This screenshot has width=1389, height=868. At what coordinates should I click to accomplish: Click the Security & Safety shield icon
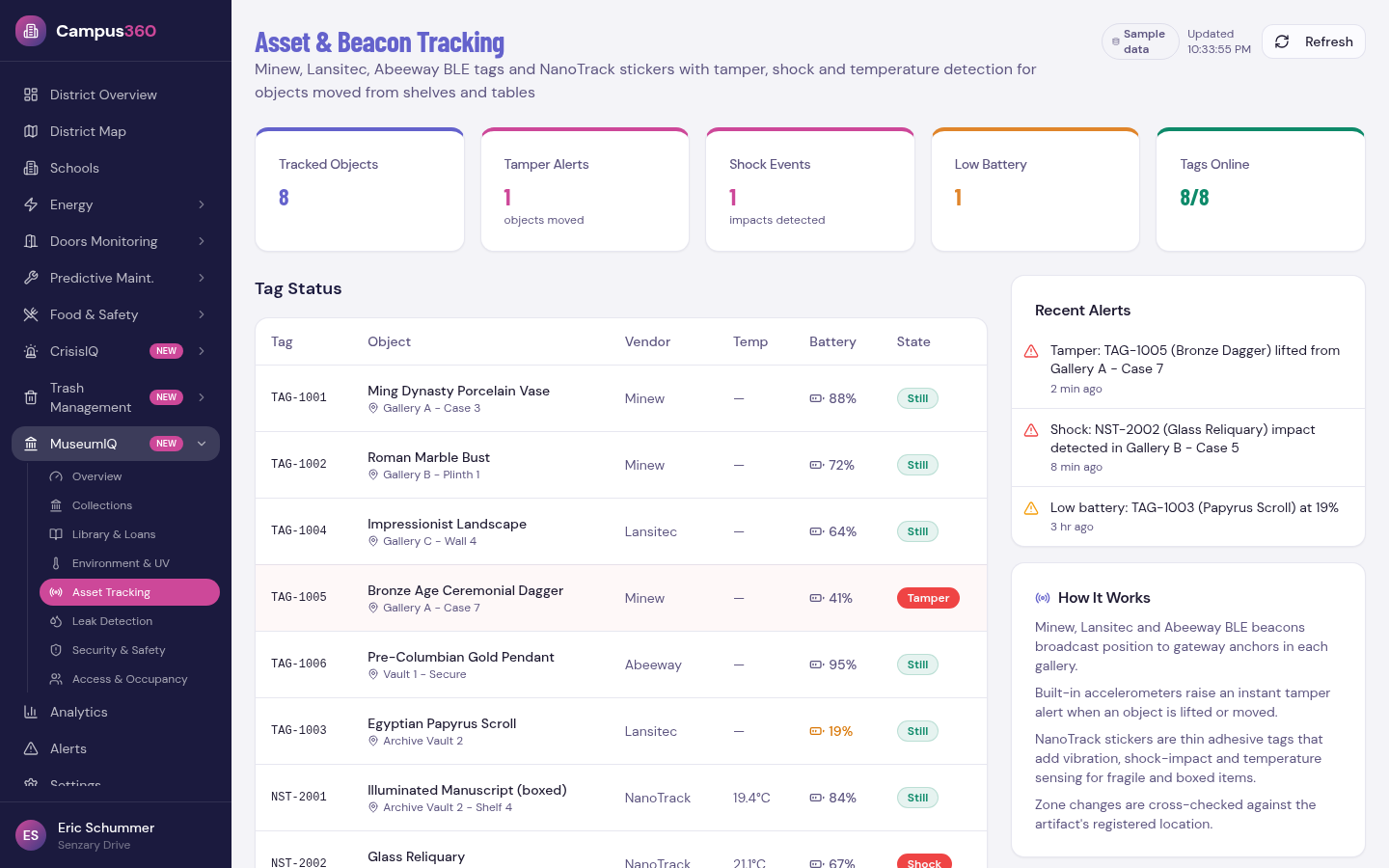(56, 650)
